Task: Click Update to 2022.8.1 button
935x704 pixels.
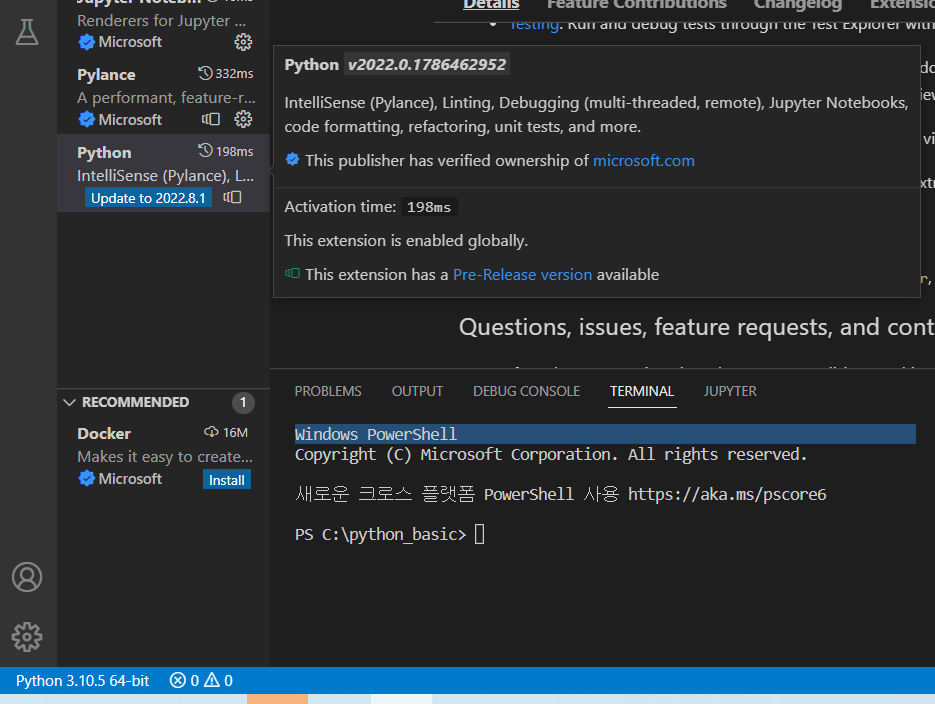Action: pyautogui.click(x=148, y=198)
